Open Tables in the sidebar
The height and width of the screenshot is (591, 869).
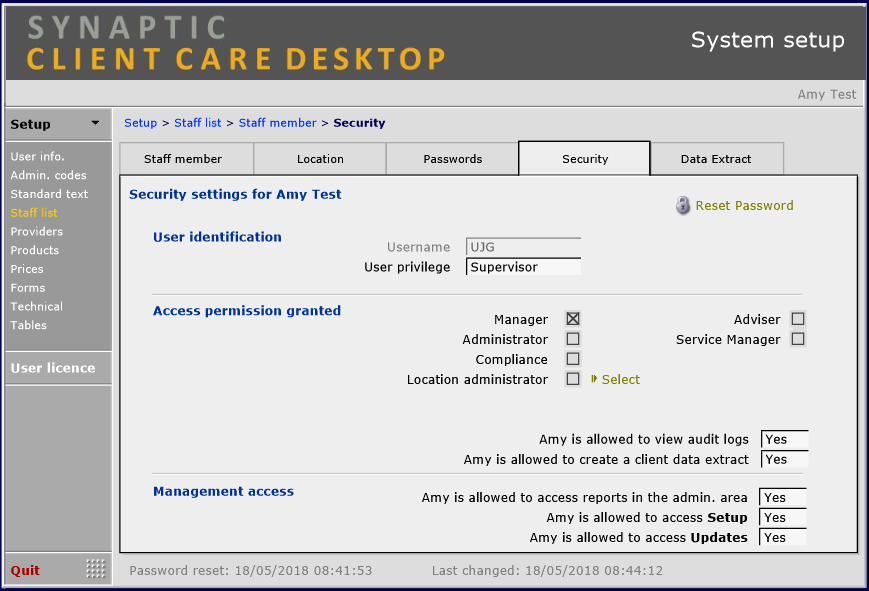coord(28,325)
